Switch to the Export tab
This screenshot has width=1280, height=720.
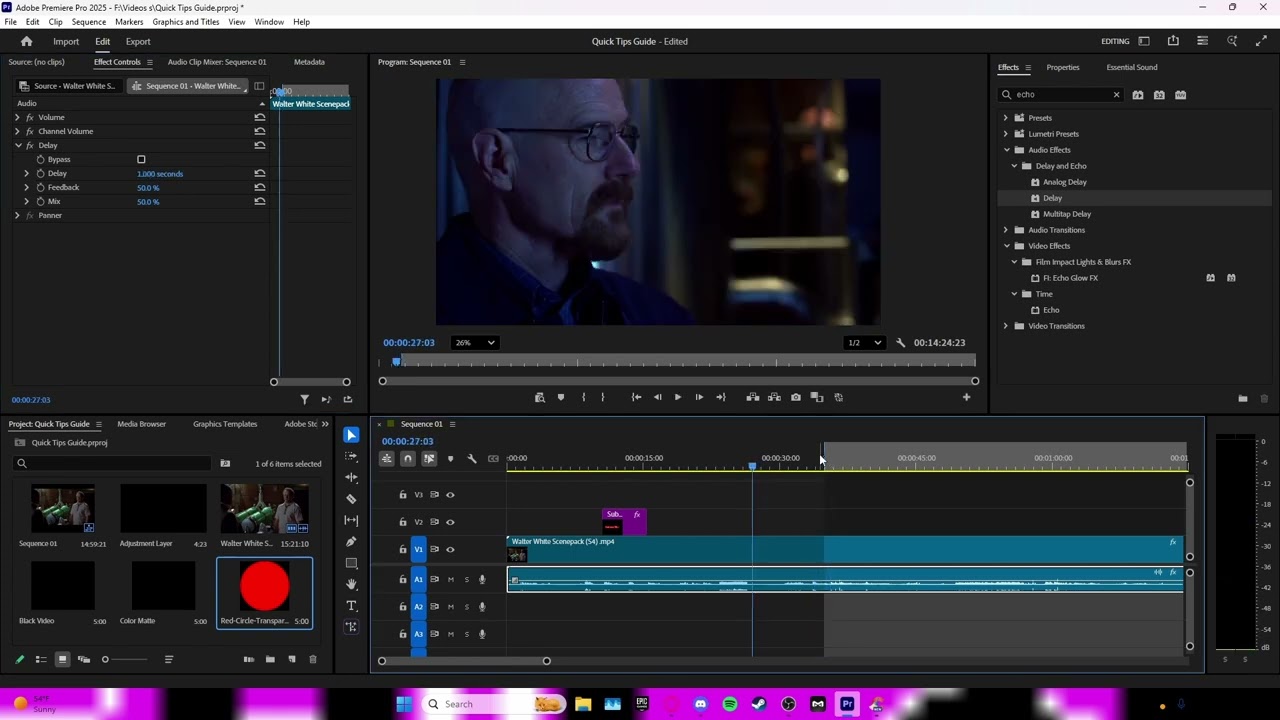click(x=138, y=41)
